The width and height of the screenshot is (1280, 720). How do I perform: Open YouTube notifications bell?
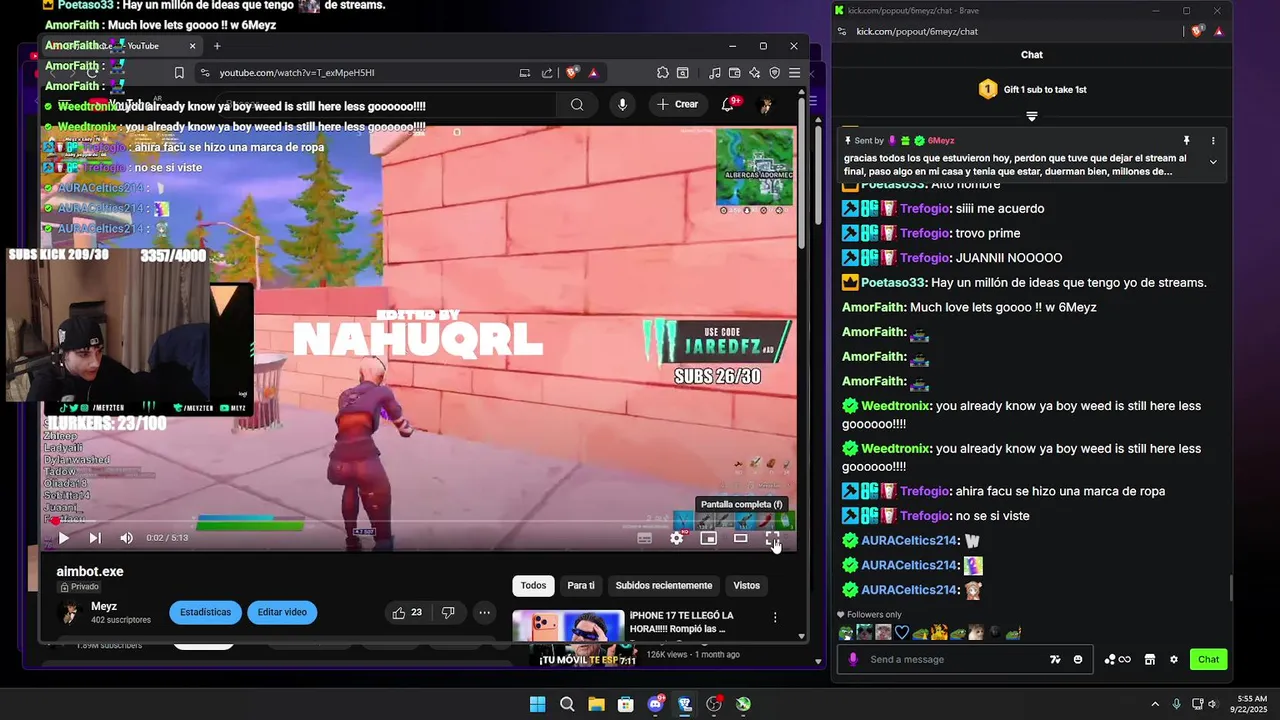[728, 104]
